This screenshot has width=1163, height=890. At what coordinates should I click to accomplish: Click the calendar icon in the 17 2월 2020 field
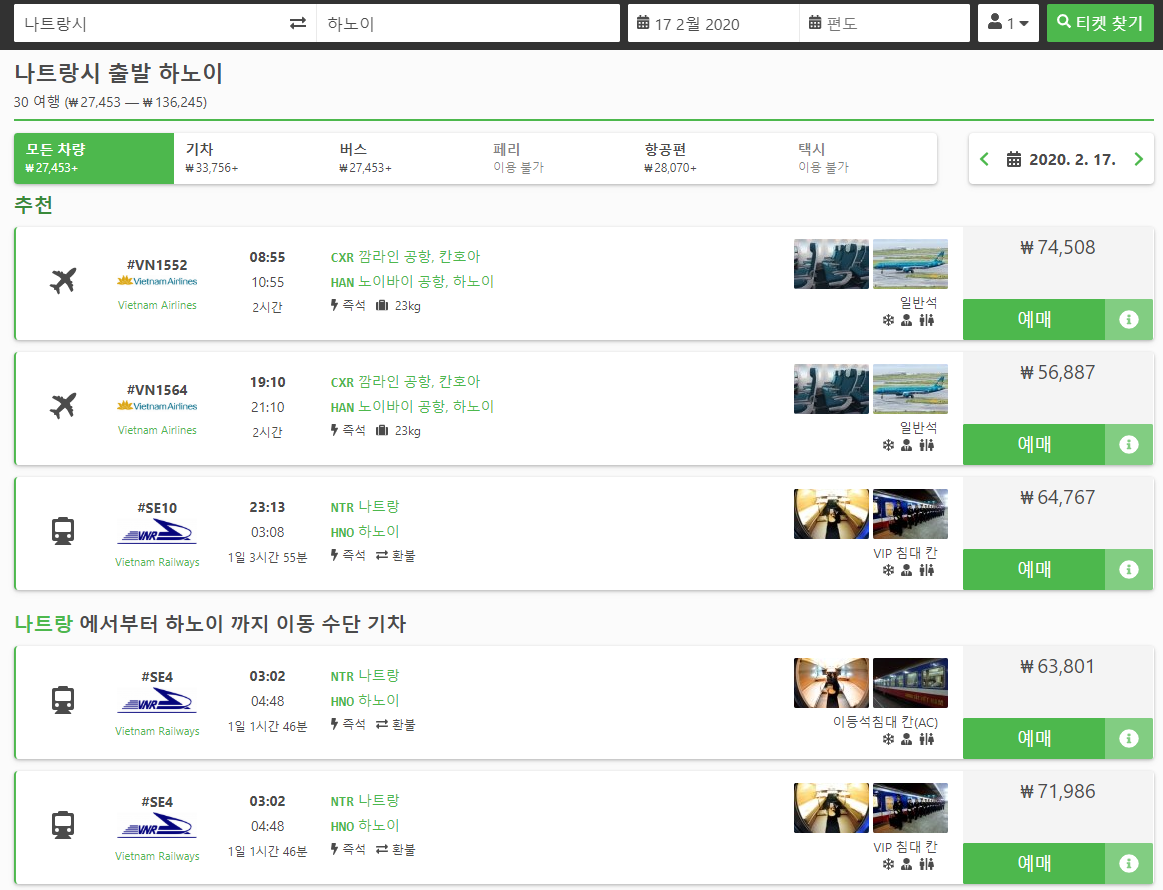tap(643, 23)
